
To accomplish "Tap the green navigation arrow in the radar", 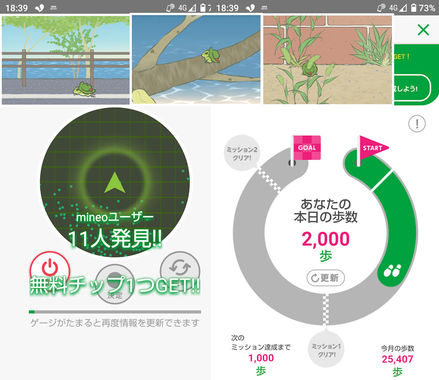I will pos(114,183).
